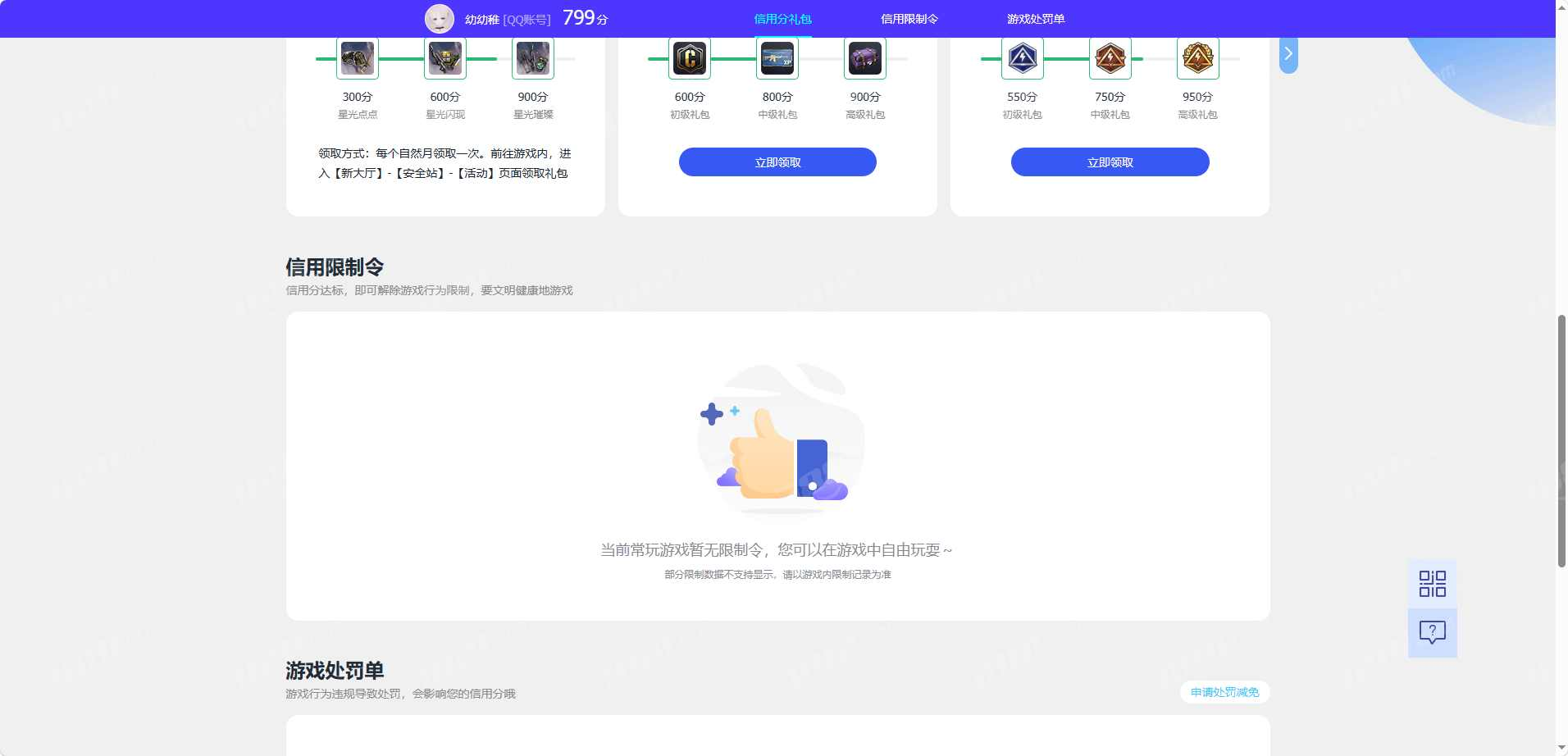Image resolution: width=1568 pixels, height=756 pixels.
Task: Click the 游戏行为违规导致处罚 subtitle
Action: 400,694
